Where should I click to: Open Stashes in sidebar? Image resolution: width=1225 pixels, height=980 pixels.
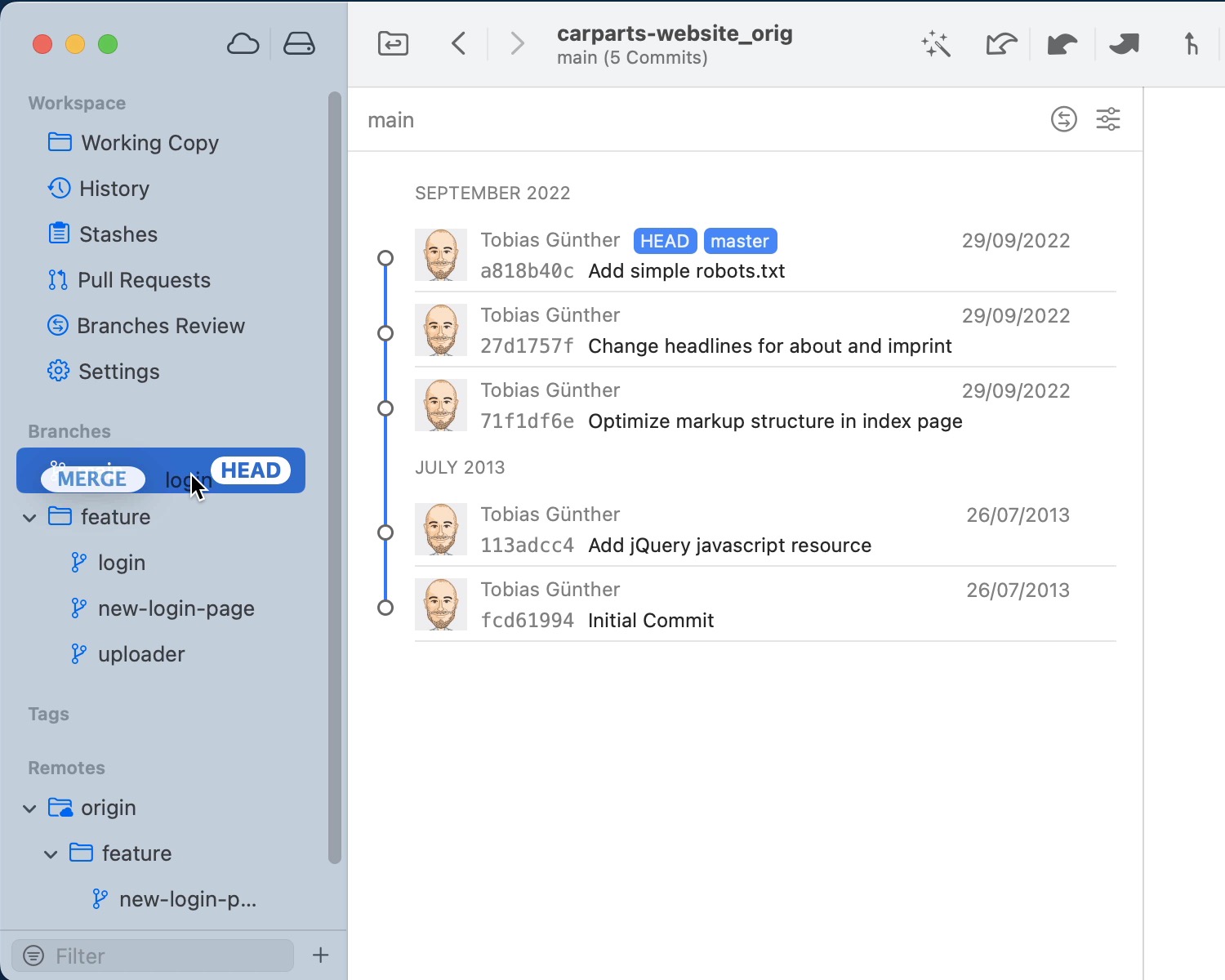(x=118, y=234)
